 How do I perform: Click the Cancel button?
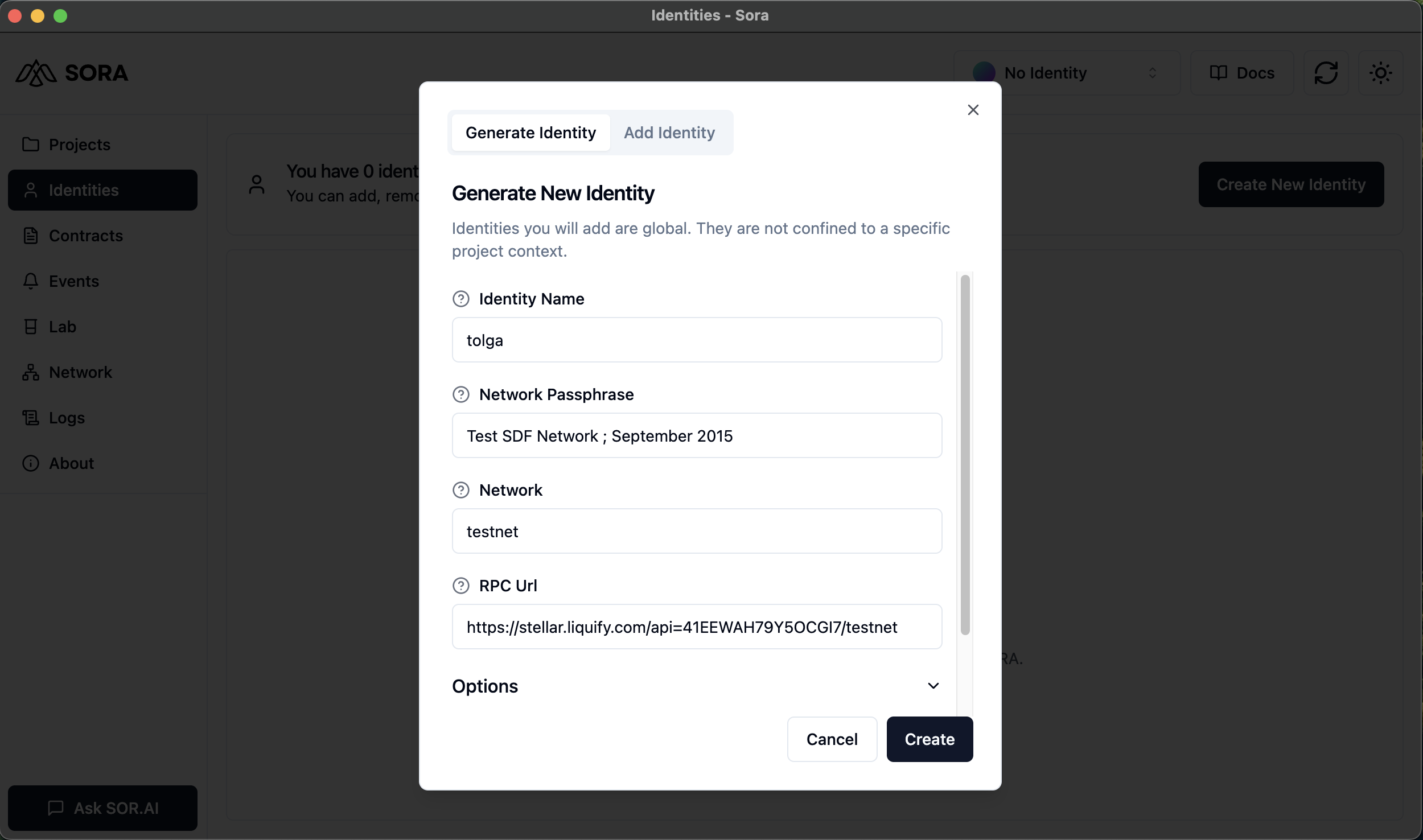[832, 739]
